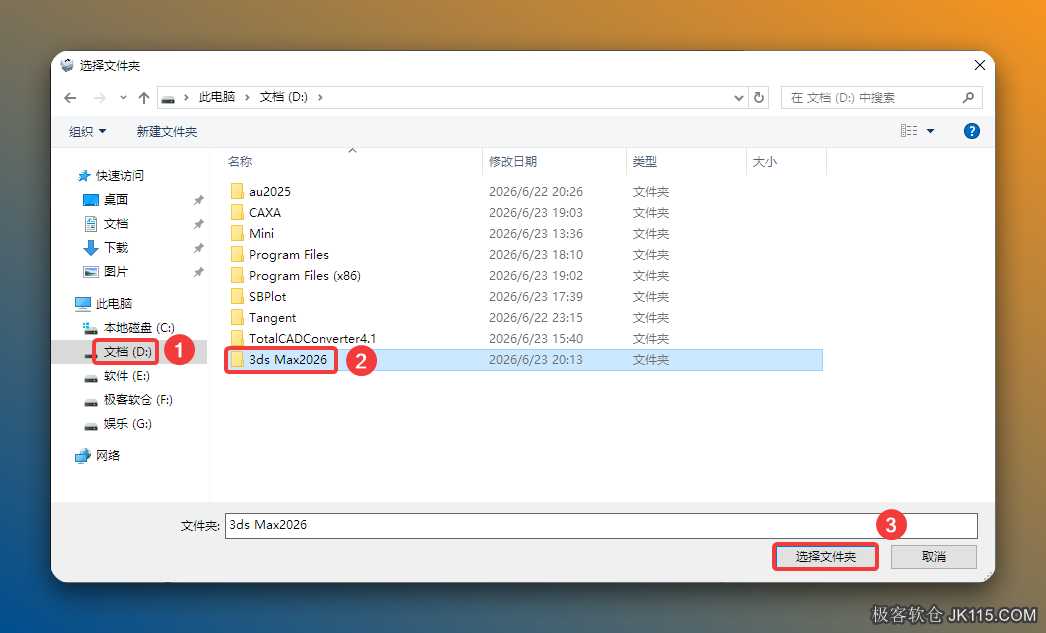Viewport: 1046px width, 633px height.
Task: Sort by 修改日期 column header
Action: pos(513,161)
